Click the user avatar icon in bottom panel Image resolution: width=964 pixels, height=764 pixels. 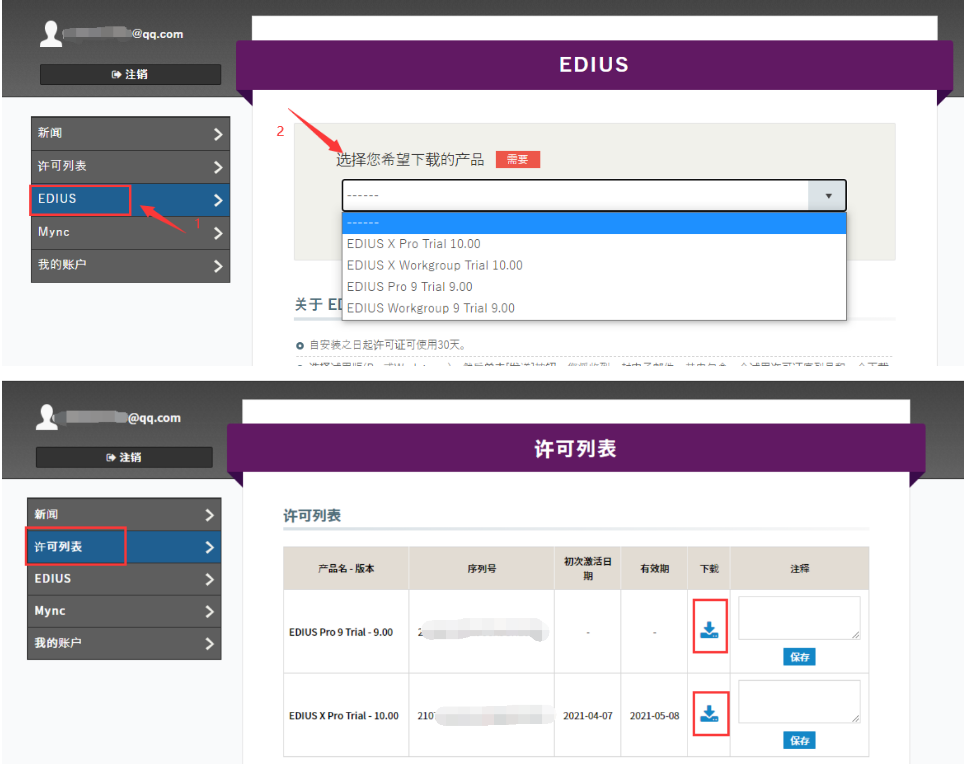click(x=46, y=418)
